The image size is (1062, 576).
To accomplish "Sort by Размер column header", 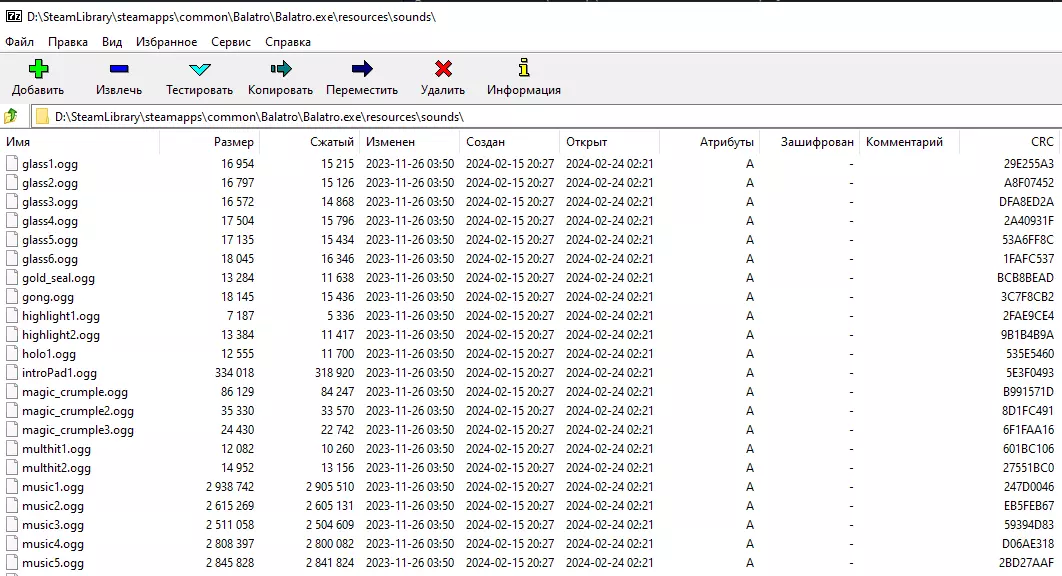I will point(210,142).
